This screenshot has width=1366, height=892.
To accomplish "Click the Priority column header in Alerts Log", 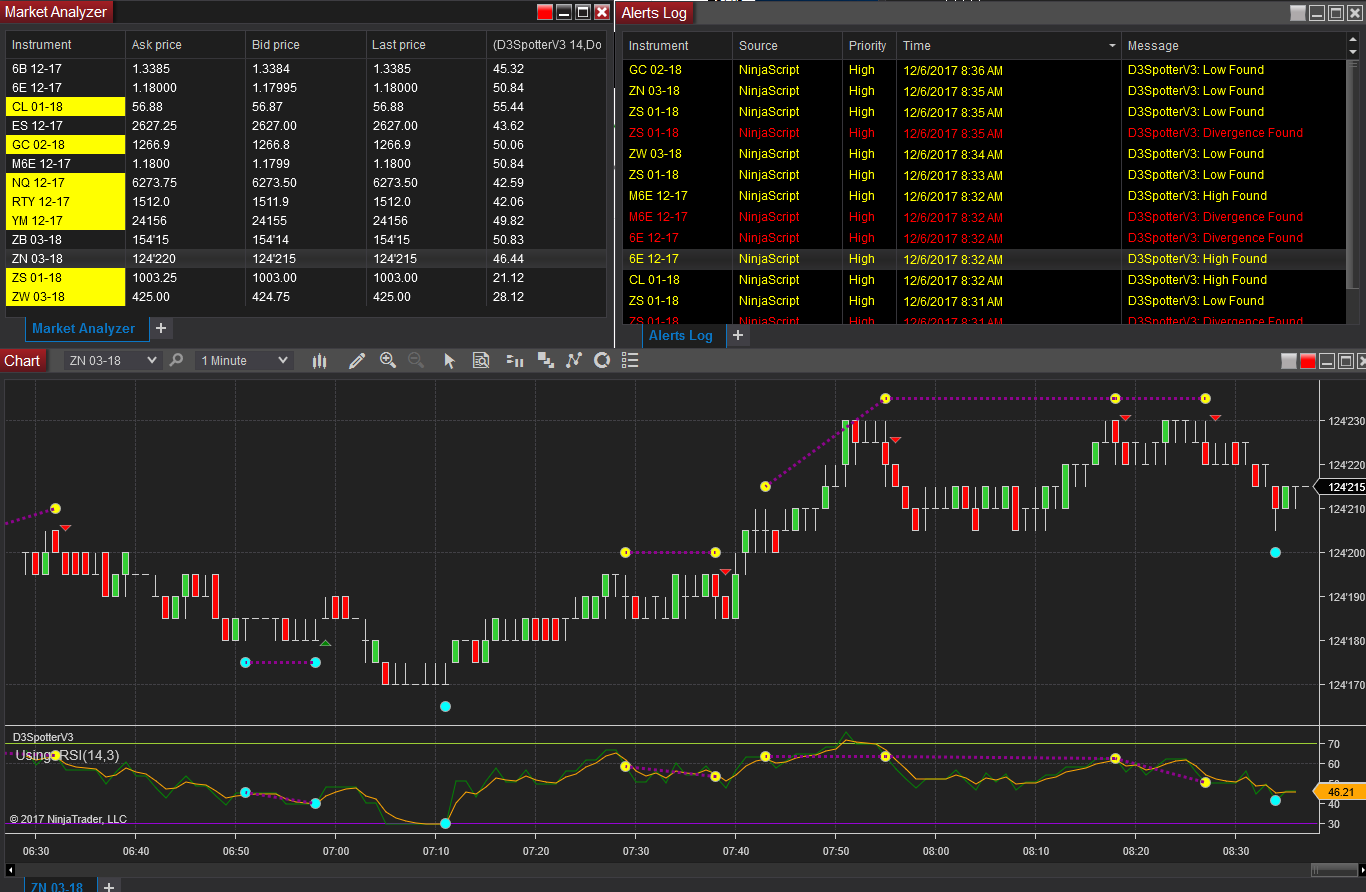I will tap(868, 46).
